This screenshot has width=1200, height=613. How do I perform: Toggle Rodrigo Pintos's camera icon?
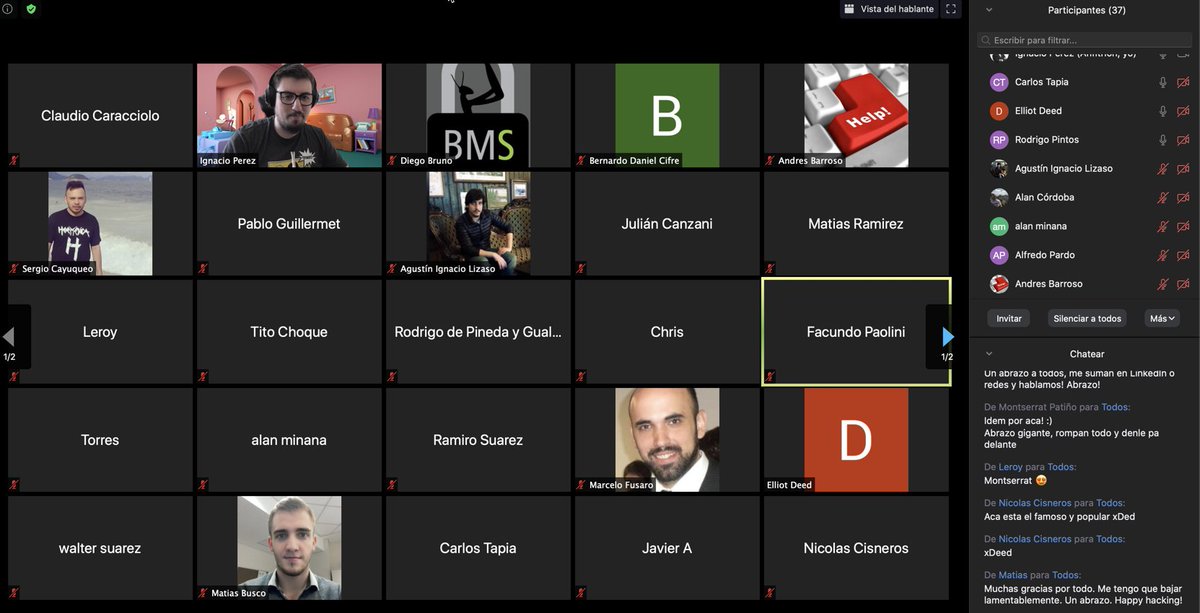pos(1183,140)
